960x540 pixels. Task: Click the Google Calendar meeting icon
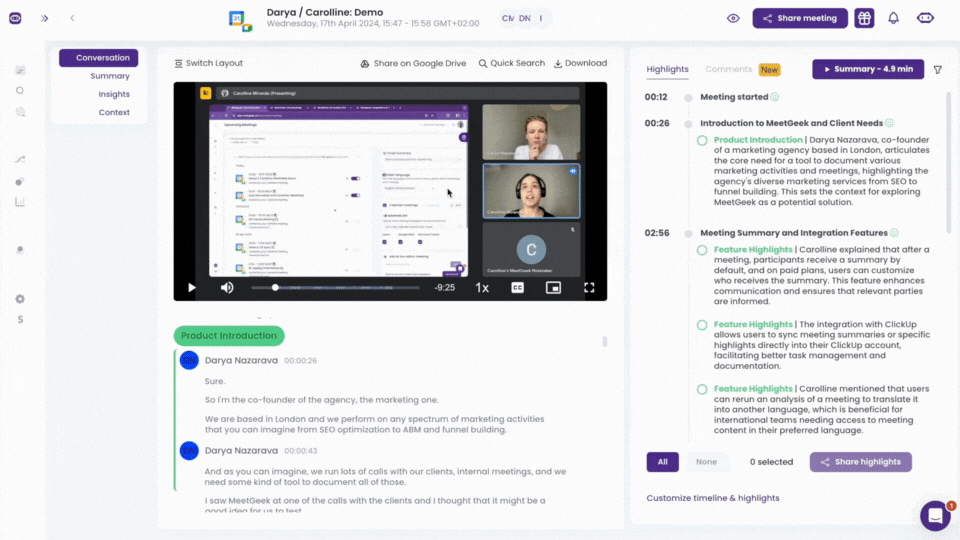[240, 21]
